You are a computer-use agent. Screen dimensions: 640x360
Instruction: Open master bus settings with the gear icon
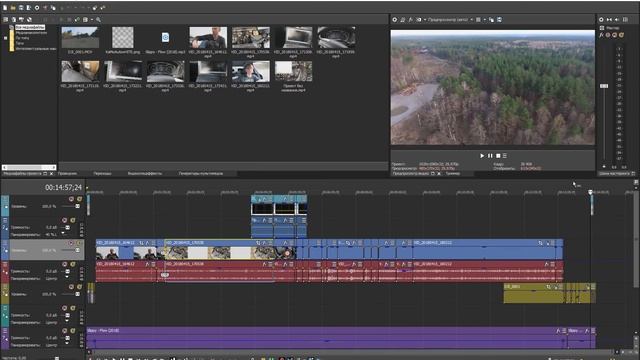[x=601, y=20]
